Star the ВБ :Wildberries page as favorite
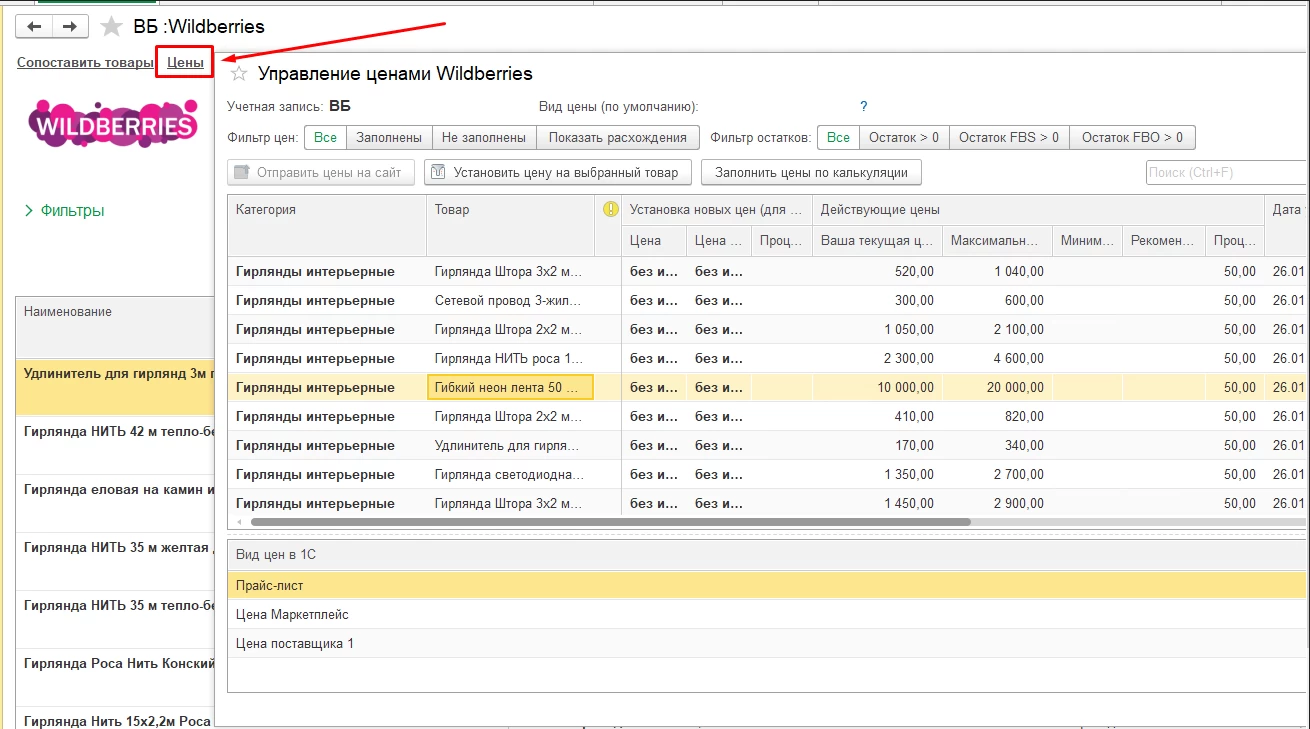Viewport: 1310px width, 729px height. click(111, 27)
